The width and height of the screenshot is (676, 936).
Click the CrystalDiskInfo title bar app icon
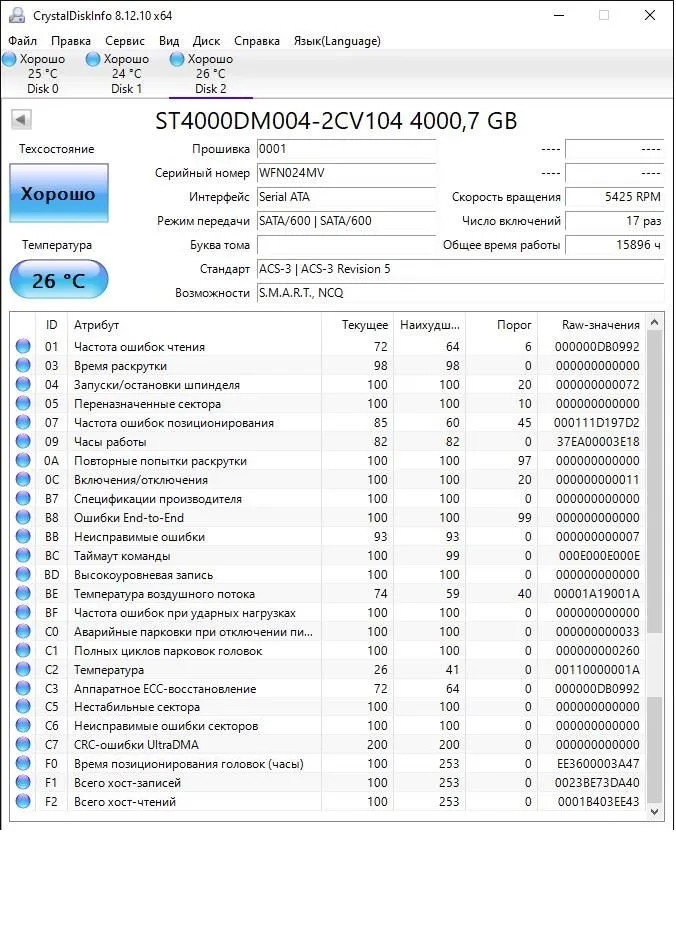tap(16, 15)
